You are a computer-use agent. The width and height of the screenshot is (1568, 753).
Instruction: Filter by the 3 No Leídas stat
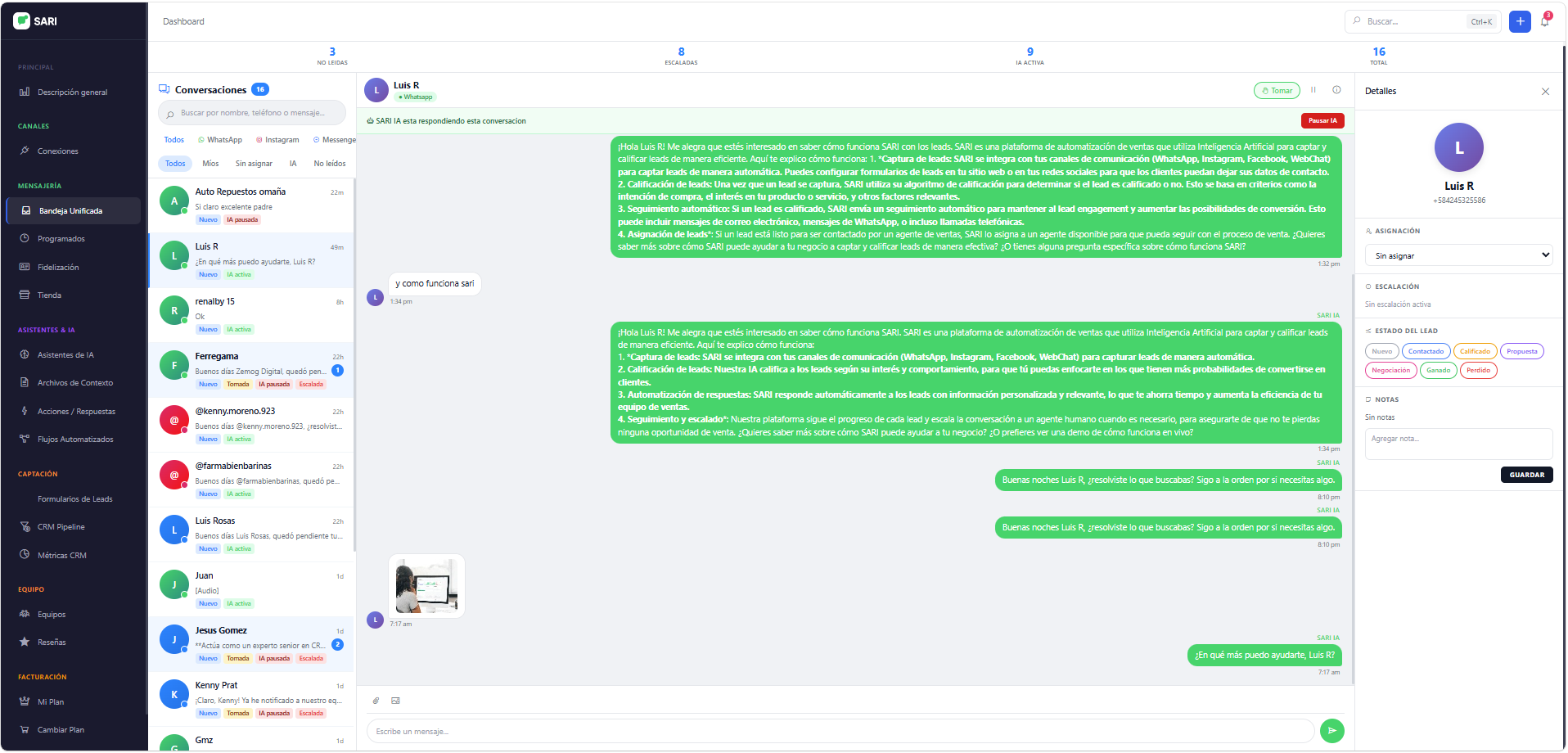[332, 56]
